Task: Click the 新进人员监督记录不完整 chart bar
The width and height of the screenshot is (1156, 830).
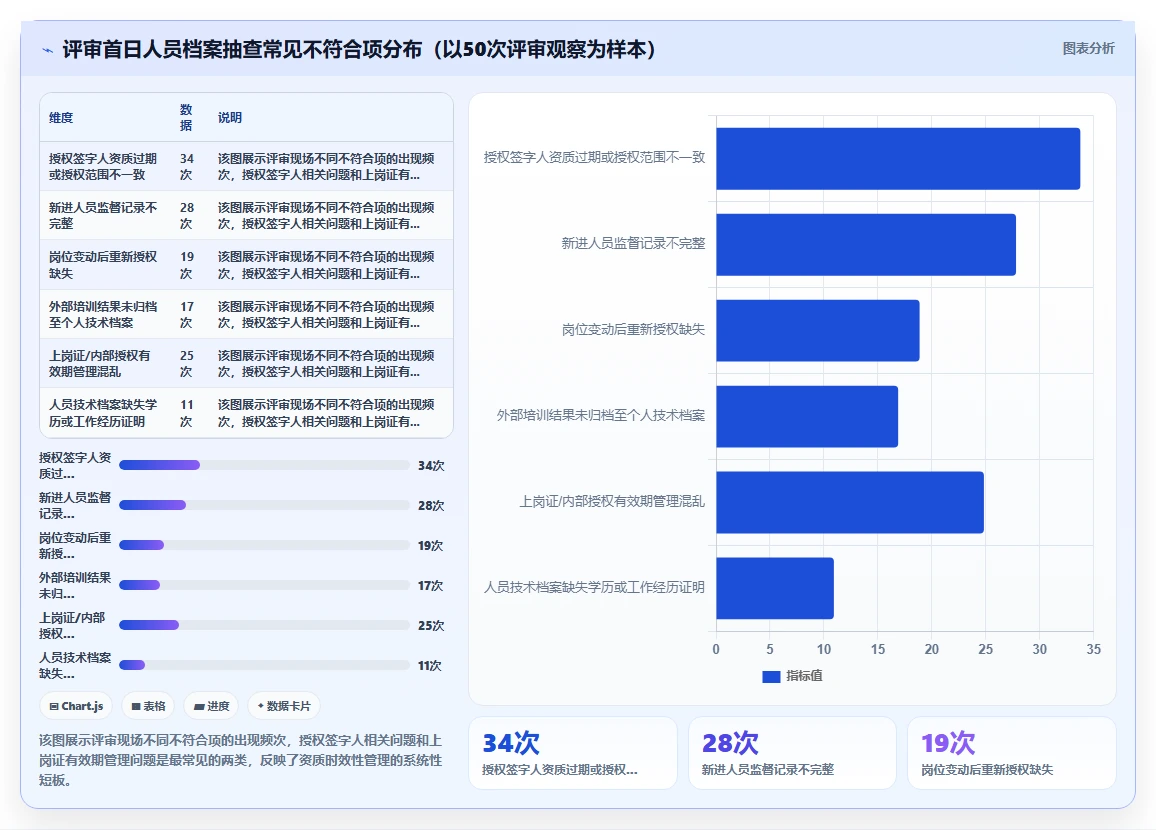Action: (x=866, y=245)
